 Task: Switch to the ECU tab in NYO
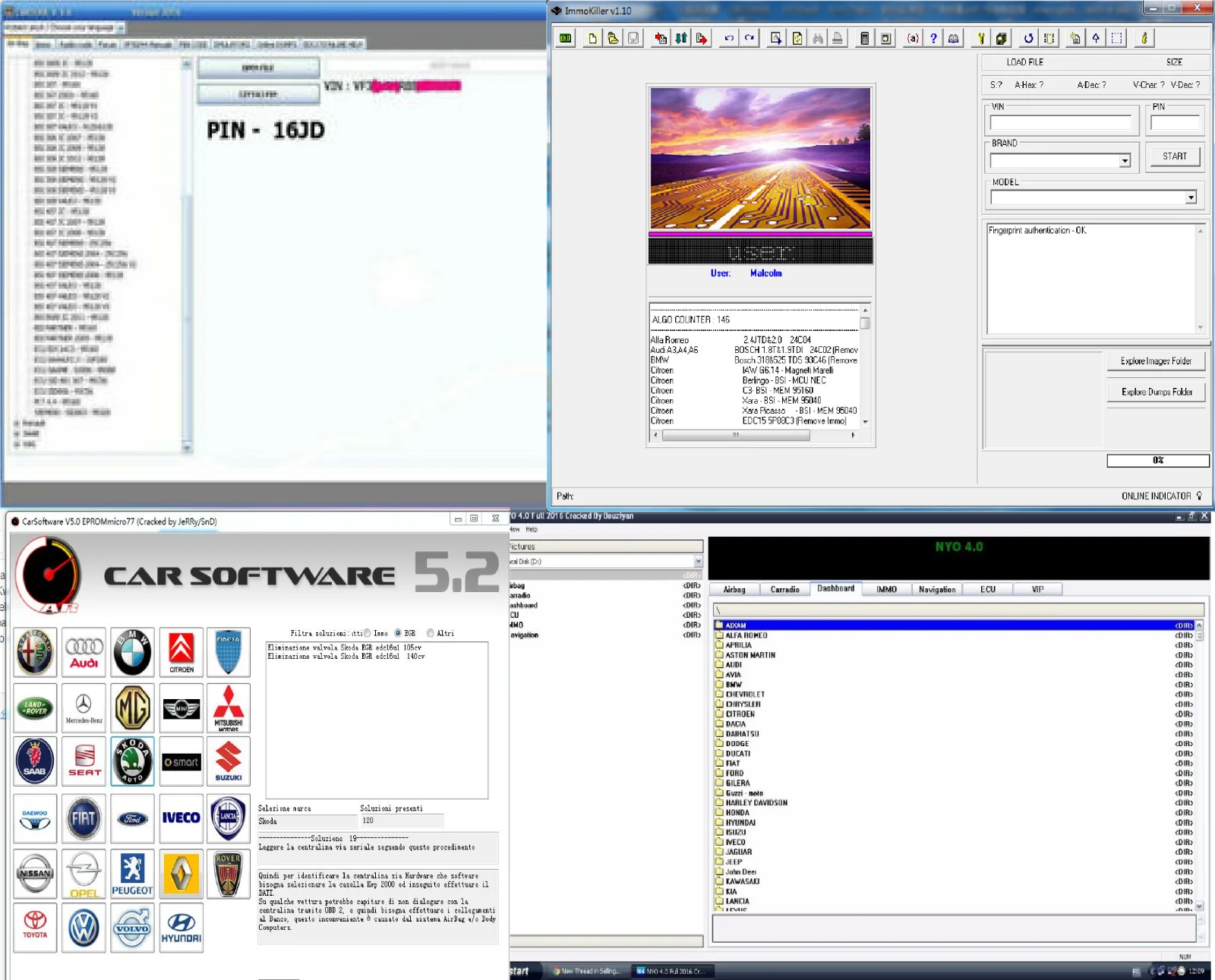(x=987, y=590)
